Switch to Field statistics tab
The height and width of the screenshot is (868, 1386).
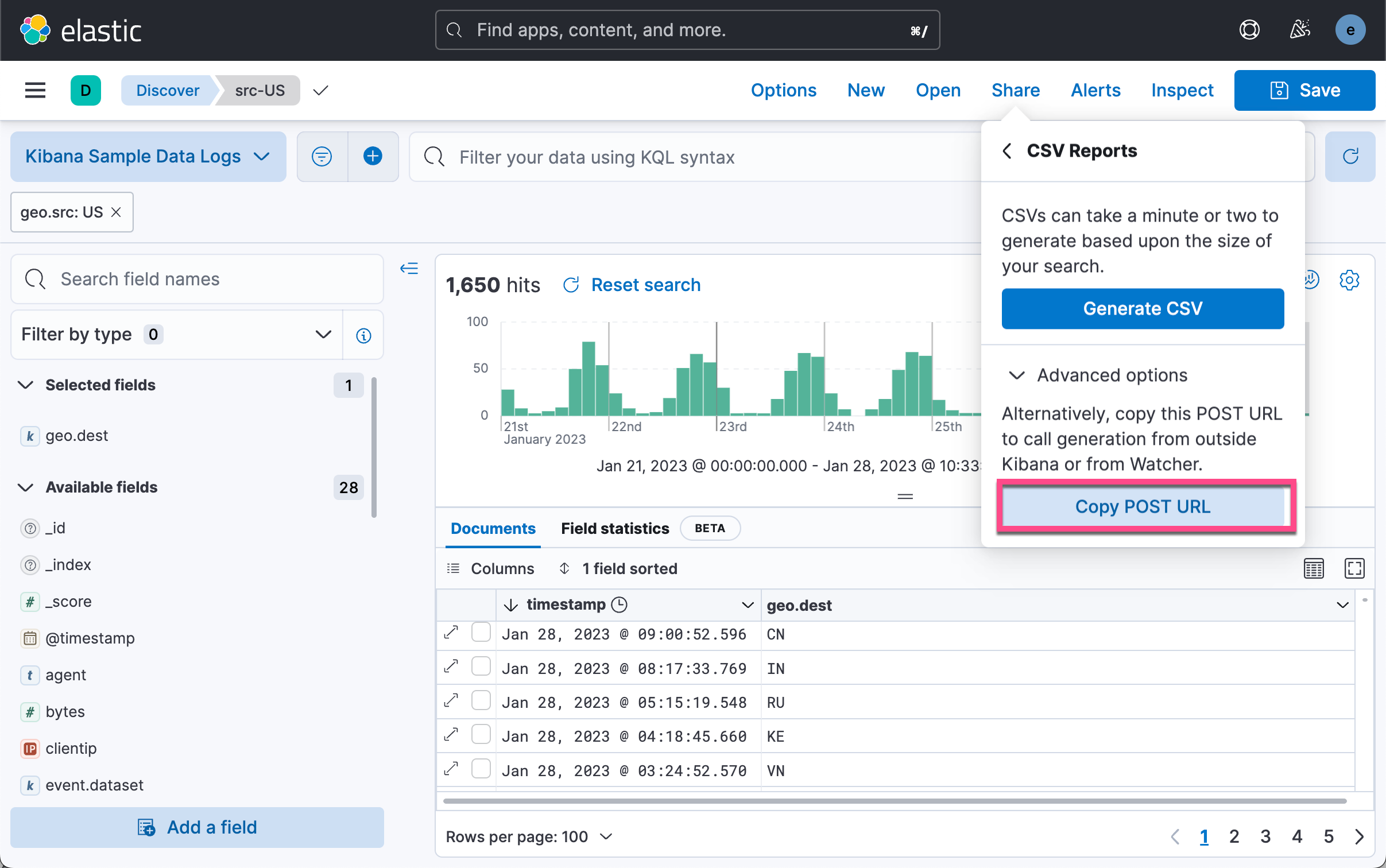point(615,528)
